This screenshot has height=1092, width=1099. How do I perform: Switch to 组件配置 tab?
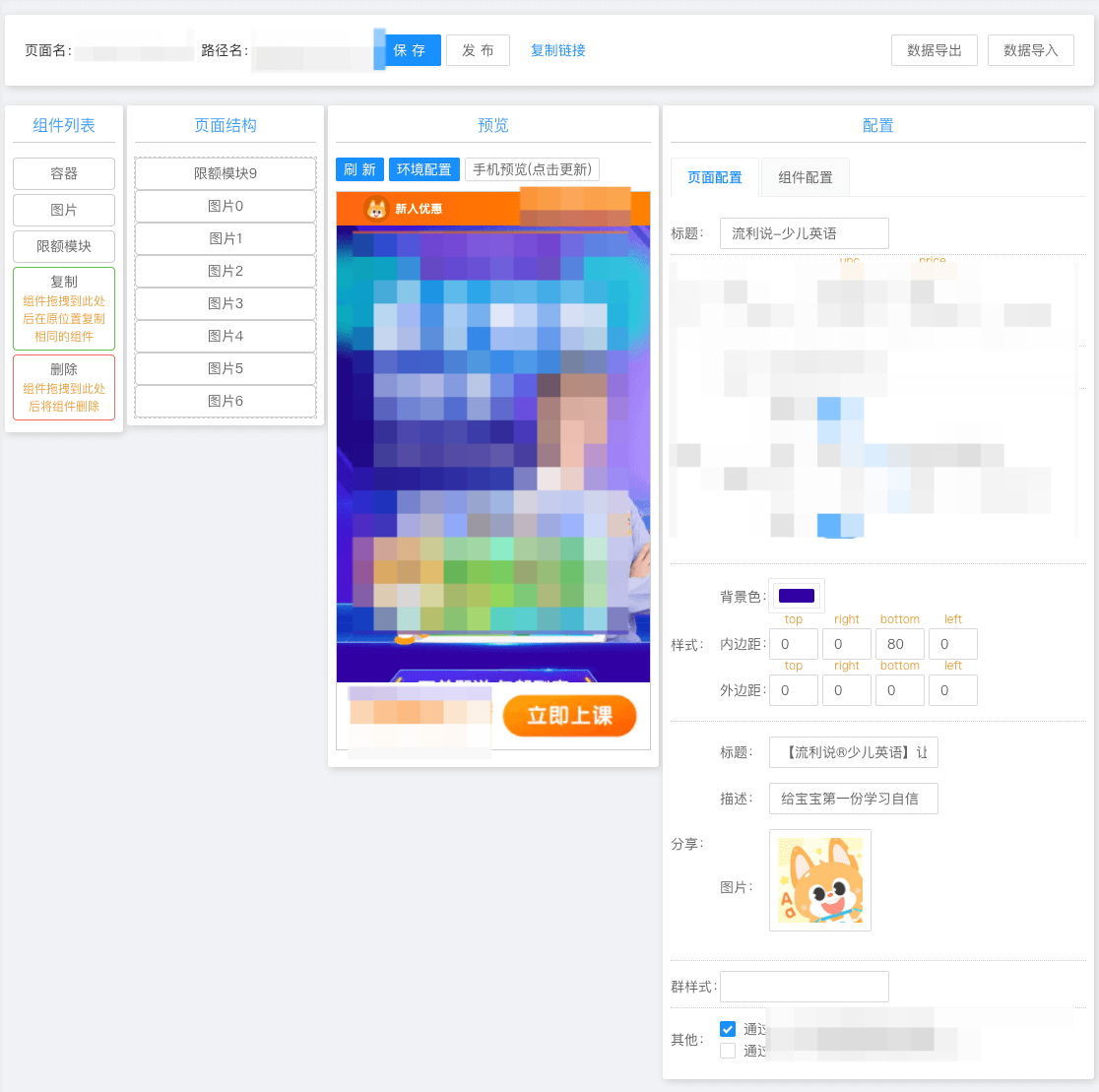[806, 177]
